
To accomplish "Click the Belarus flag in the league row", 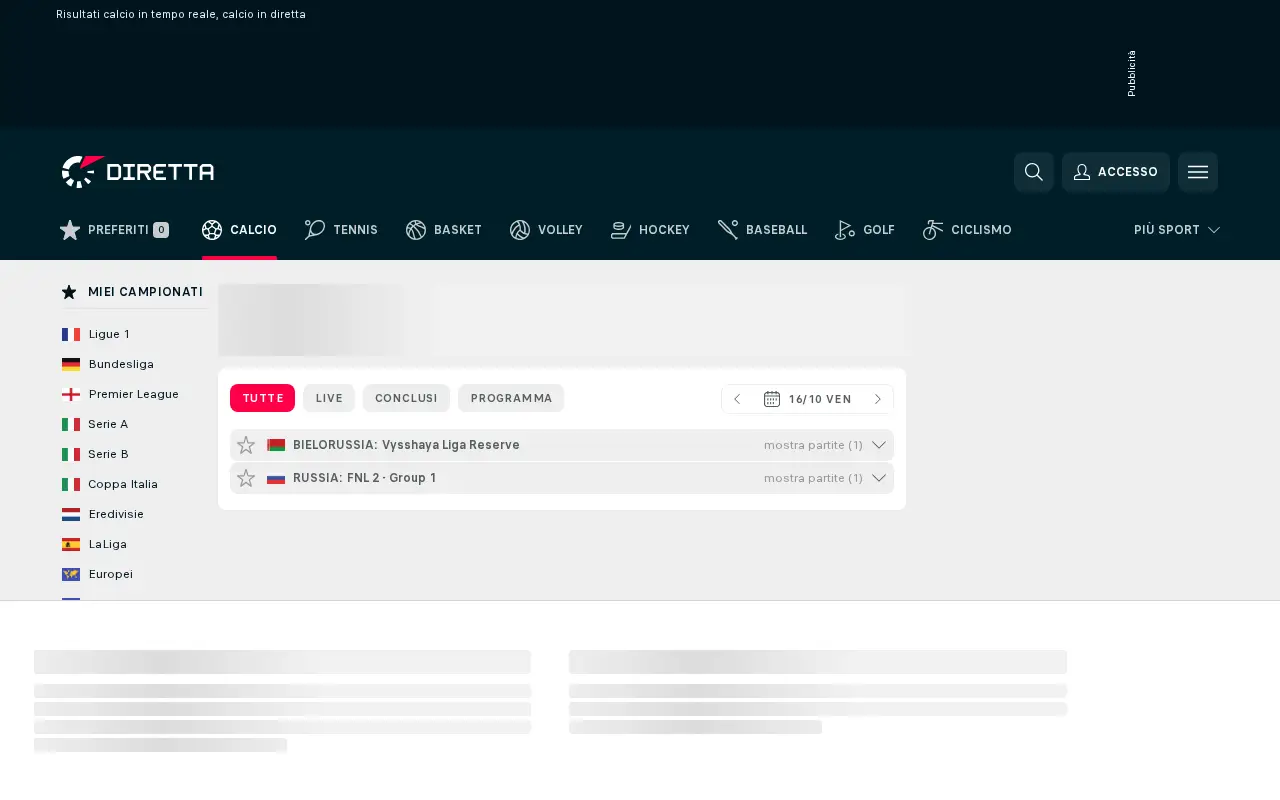I will coord(276,445).
